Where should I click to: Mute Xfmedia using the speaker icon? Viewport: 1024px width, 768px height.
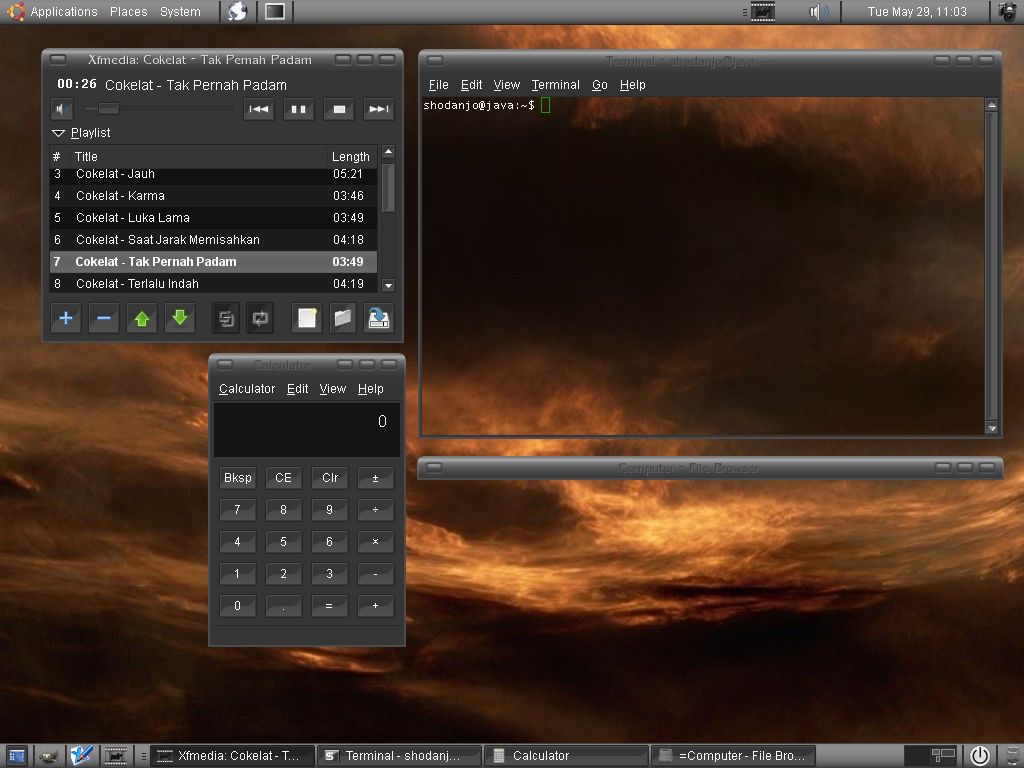(61, 109)
